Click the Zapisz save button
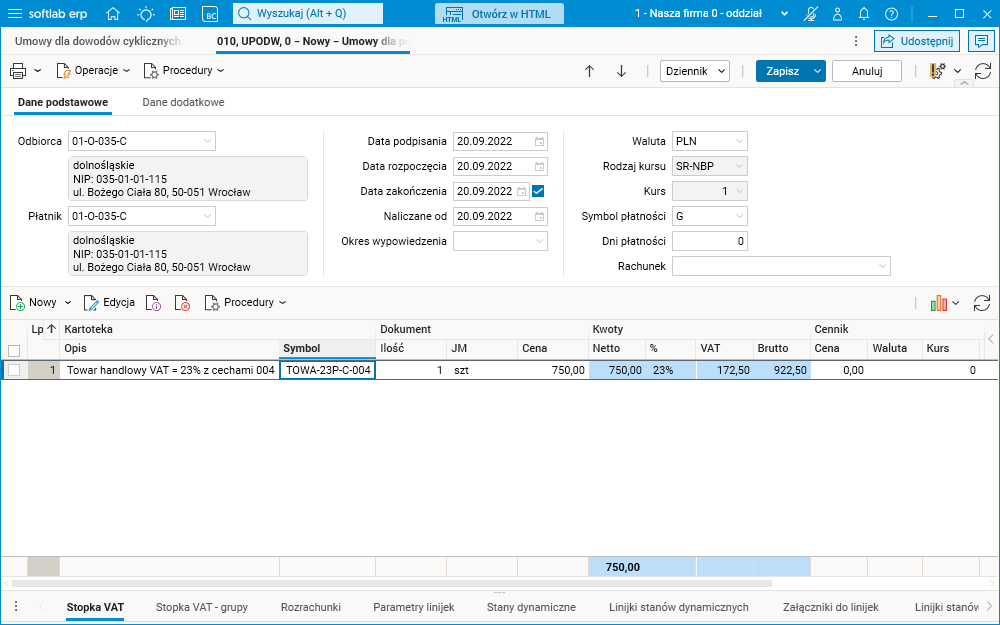The image size is (1000, 625). pyautogui.click(x=783, y=71)
